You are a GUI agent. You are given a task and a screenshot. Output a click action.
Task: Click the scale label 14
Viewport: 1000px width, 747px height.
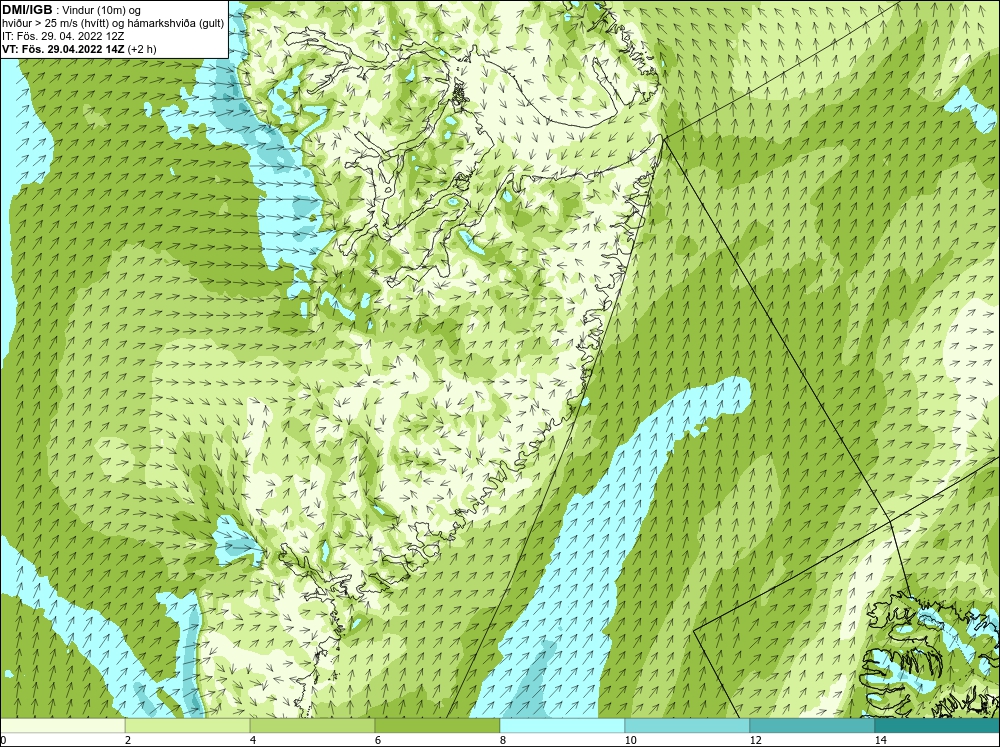coord(881,740)
